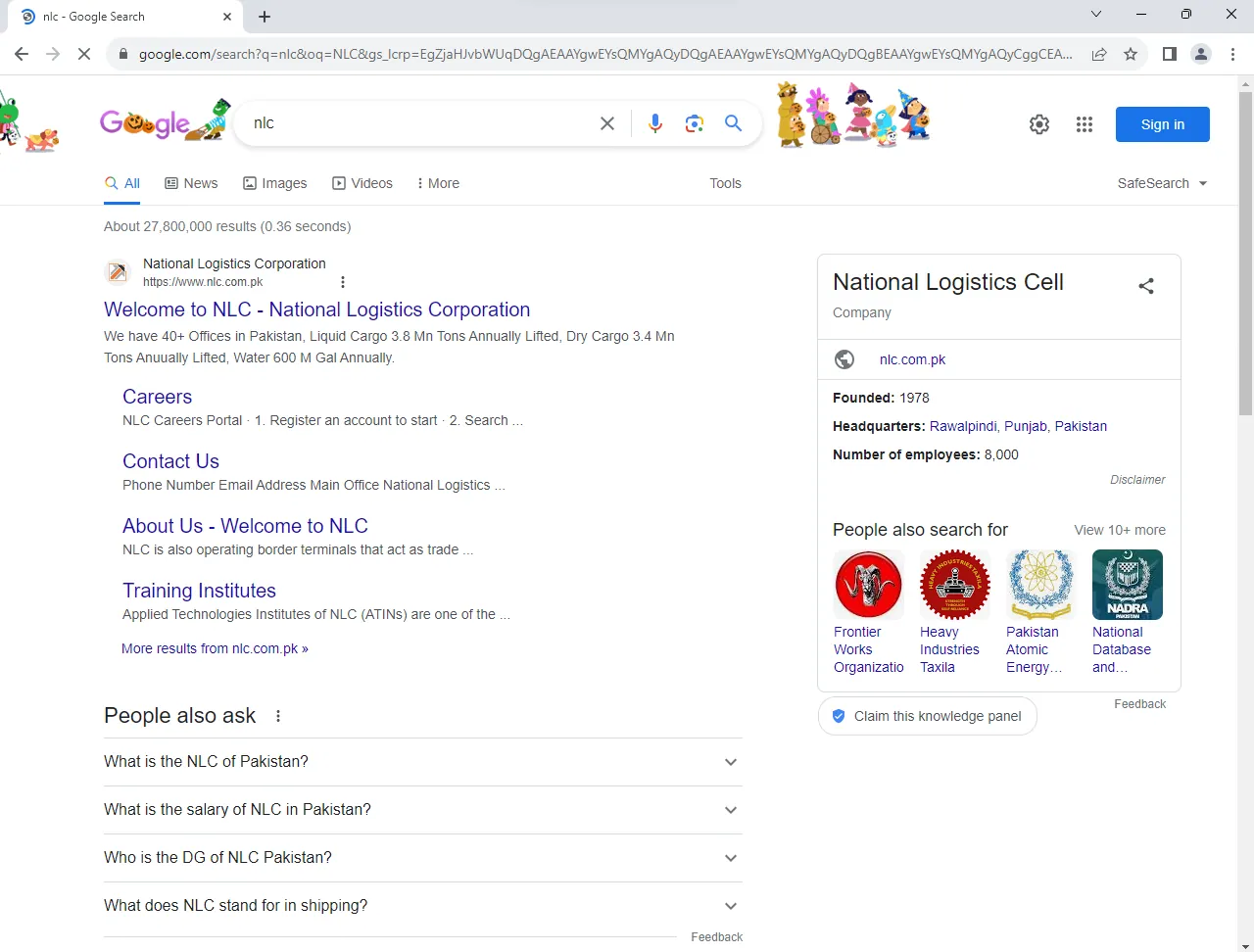The image size is (1254, 952).
Task: Click More results from nlc.com.pk
Action: point(215,648)
